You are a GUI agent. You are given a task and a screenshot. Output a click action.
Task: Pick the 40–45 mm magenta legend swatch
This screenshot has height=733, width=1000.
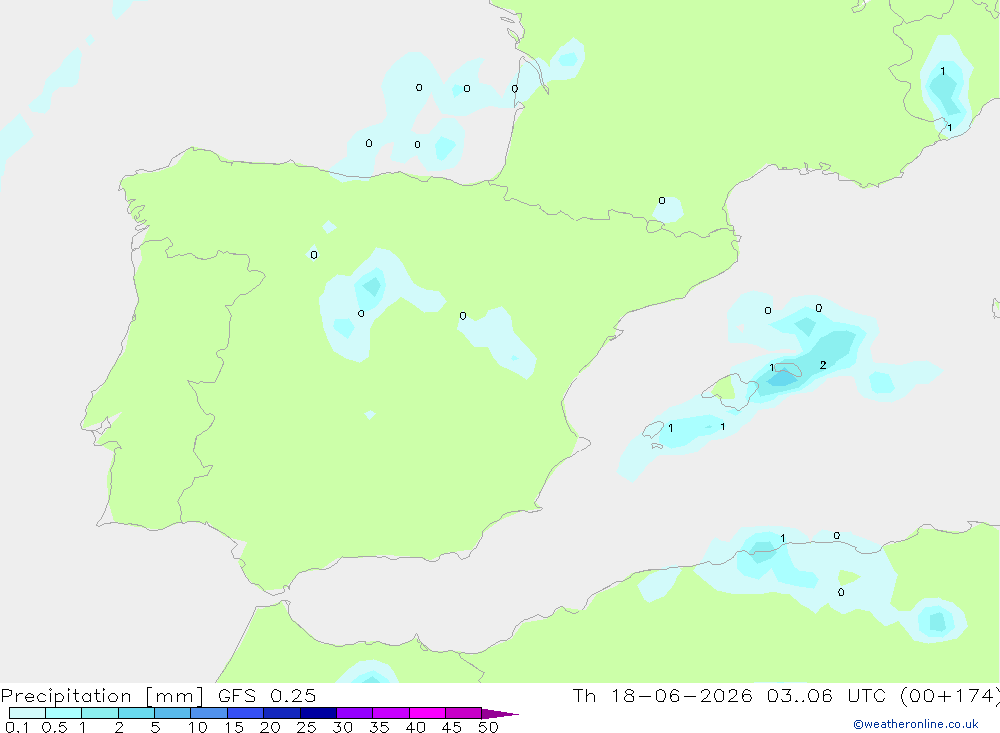click(x=427, y=713)
